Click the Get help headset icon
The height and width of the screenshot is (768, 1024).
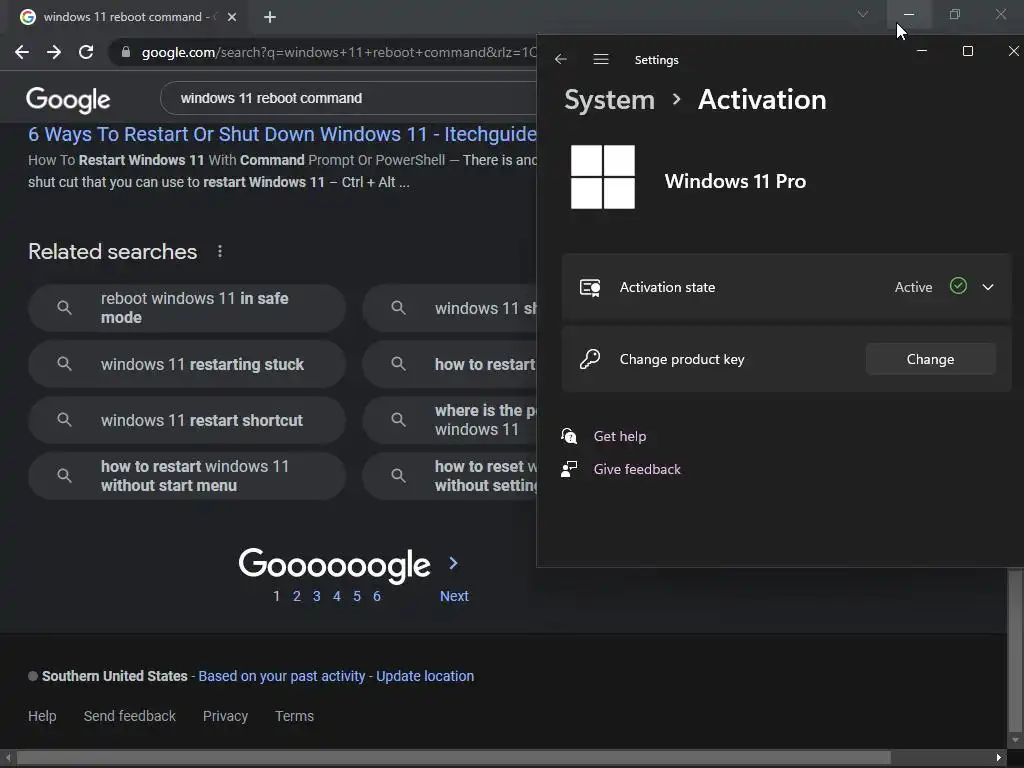coord(569,436)
